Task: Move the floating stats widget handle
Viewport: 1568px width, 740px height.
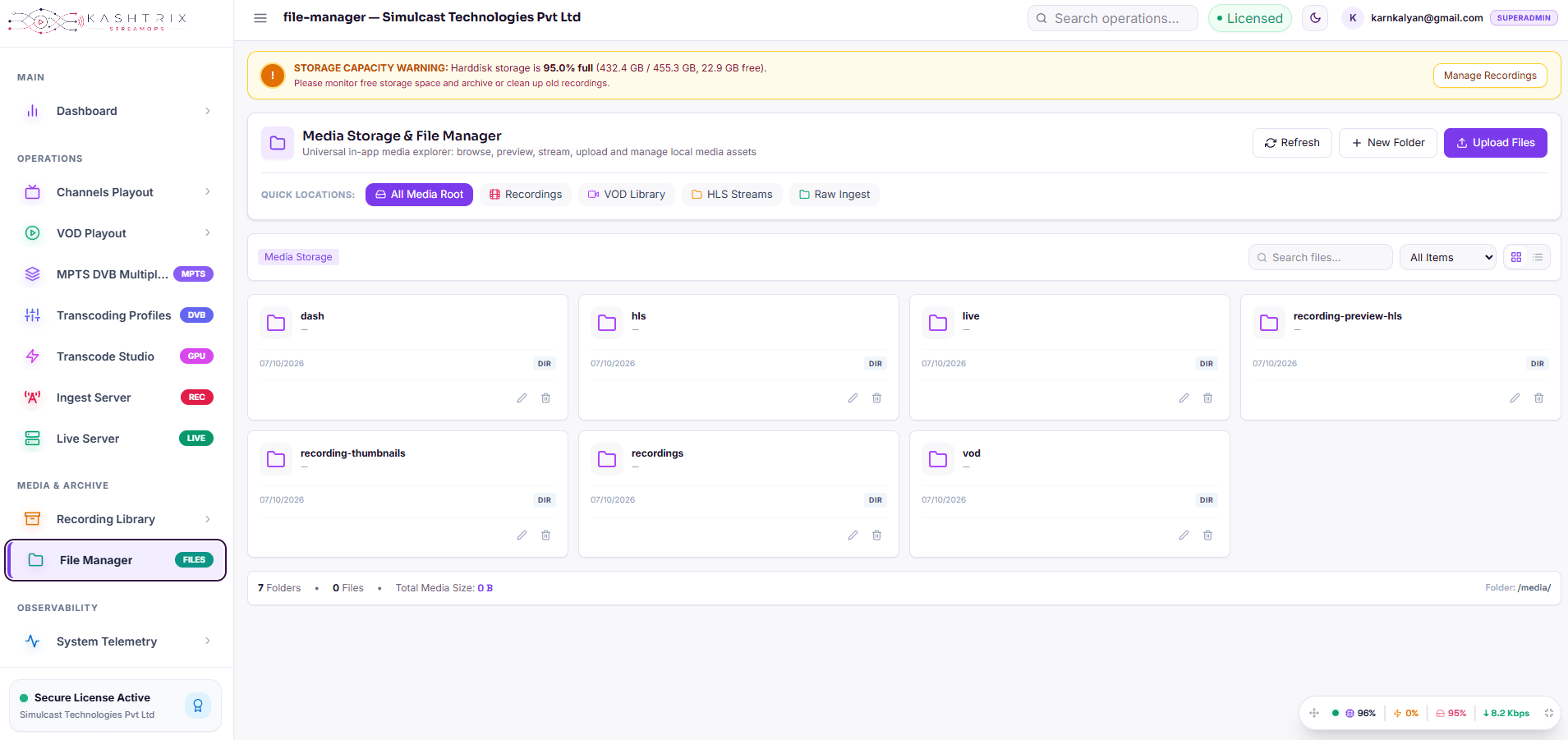Action: tap(1314, 713)
